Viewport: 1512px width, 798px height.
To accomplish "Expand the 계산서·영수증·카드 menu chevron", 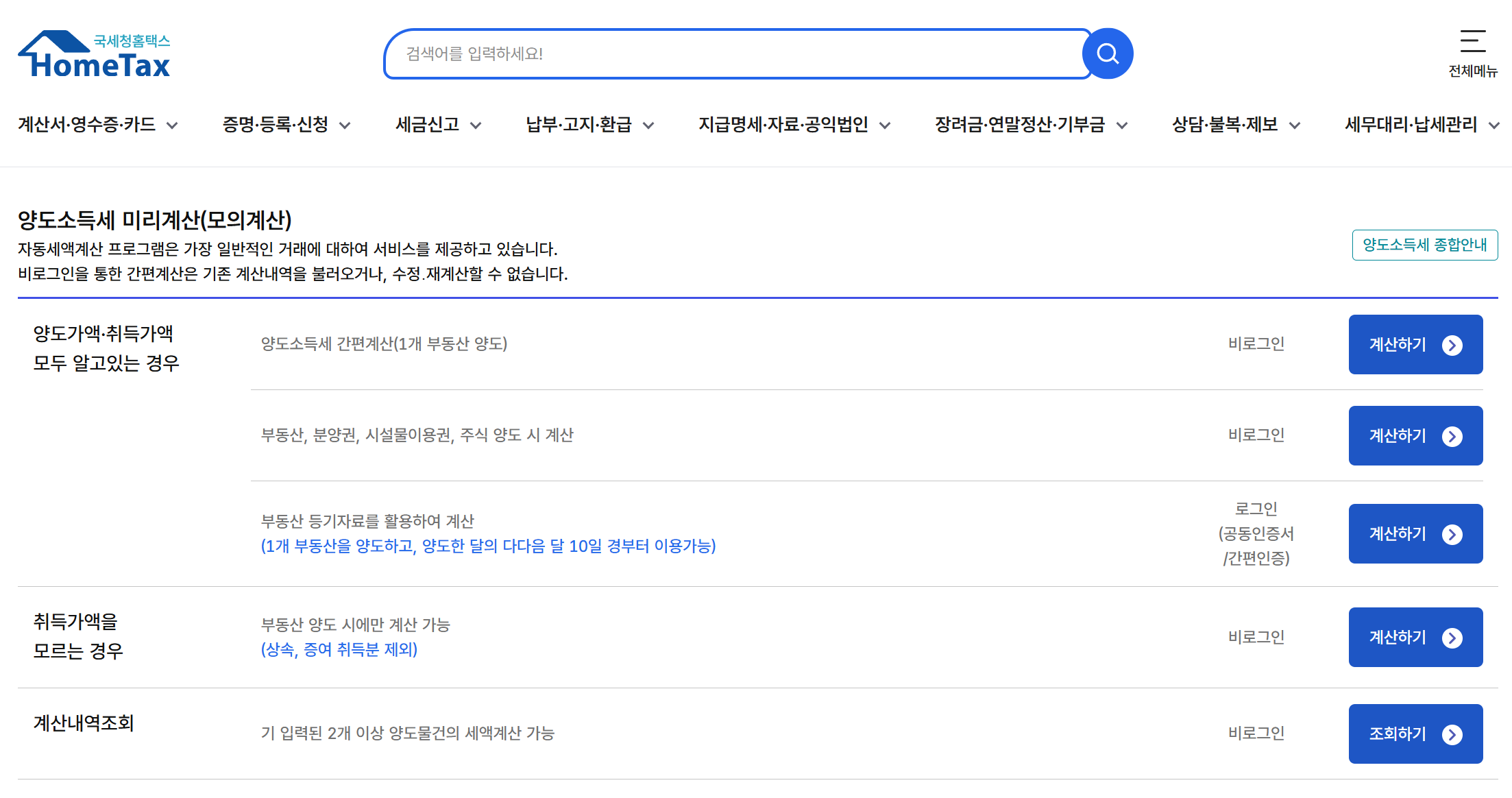I will click(x=173, y=125).
